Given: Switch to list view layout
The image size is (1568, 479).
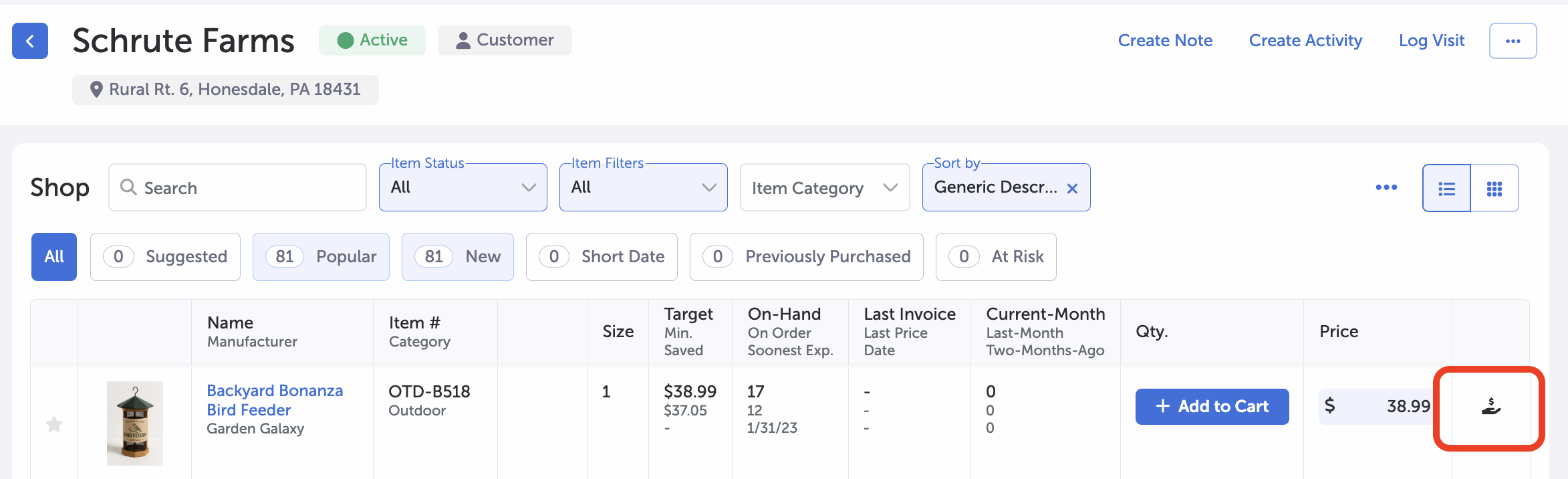Looking at the screenshot, I should point(1446,188).
